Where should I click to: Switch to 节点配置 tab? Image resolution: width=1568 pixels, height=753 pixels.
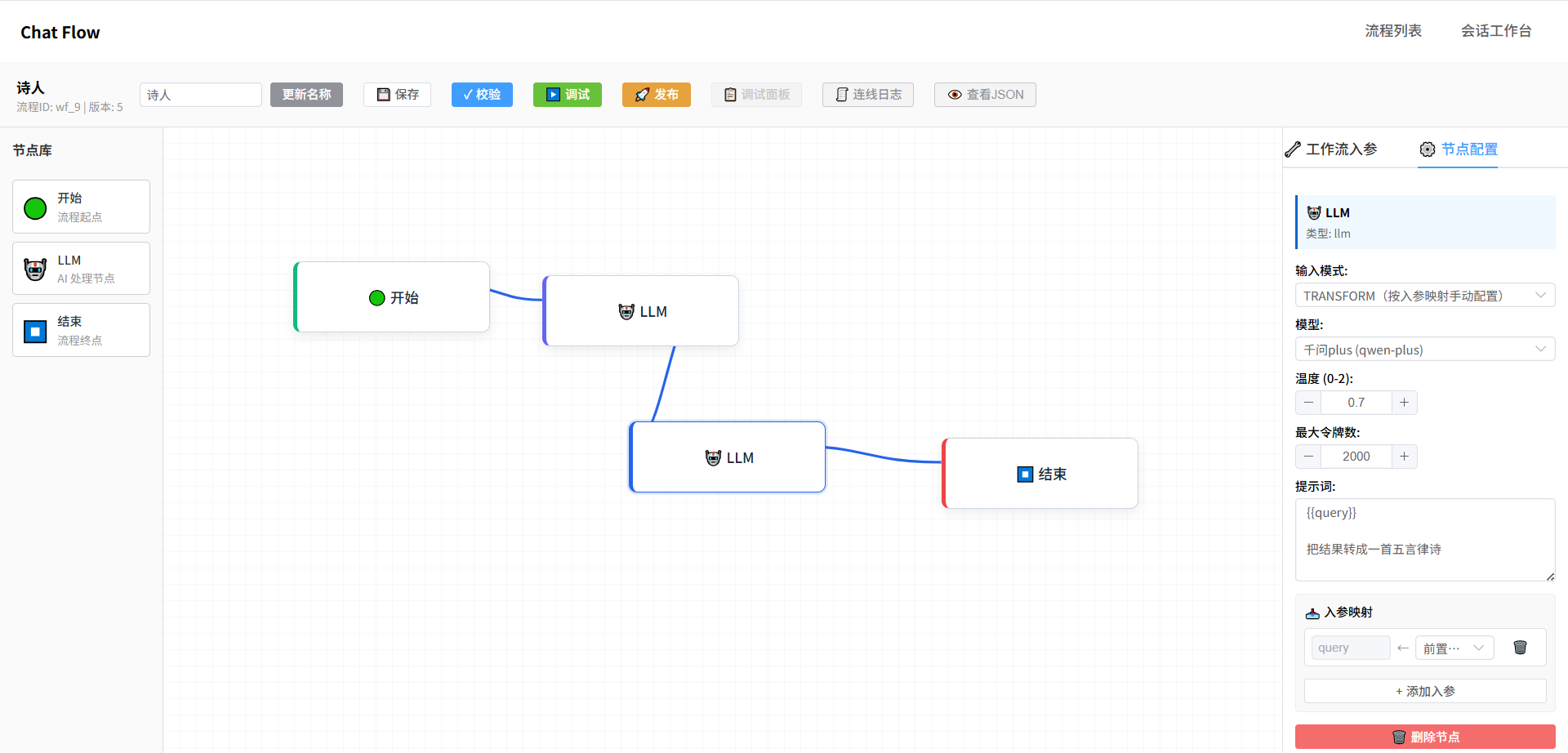(1458, 149)
